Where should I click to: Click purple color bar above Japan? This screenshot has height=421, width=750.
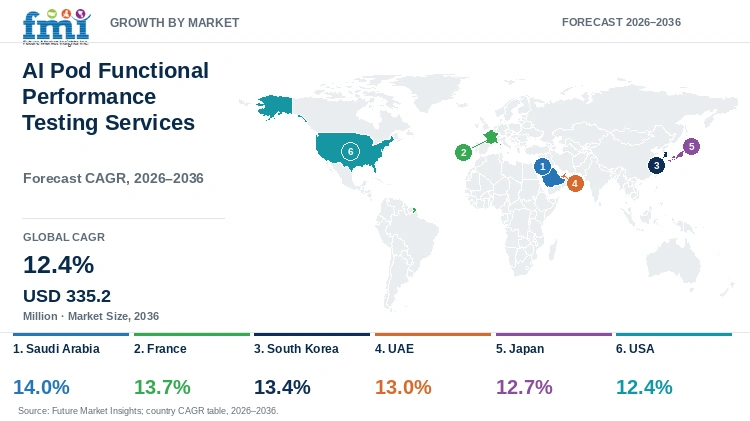pyautogui.click(x=554, y=334)
